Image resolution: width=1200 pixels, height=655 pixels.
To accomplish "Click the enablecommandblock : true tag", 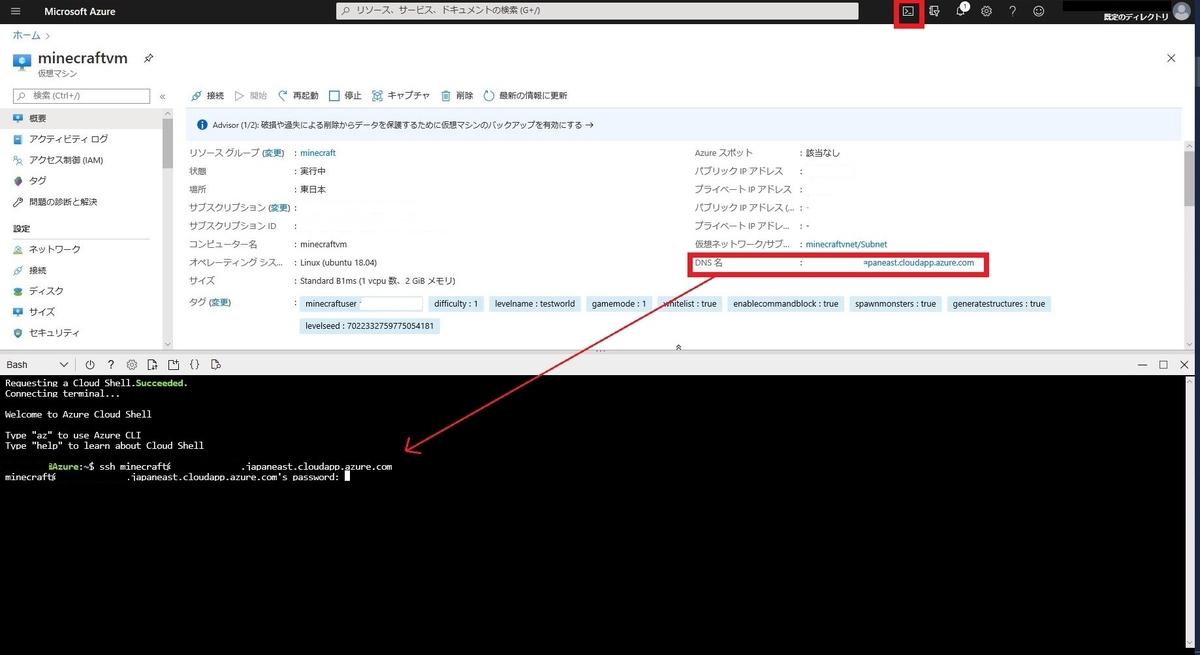I will tap(785, 304).
